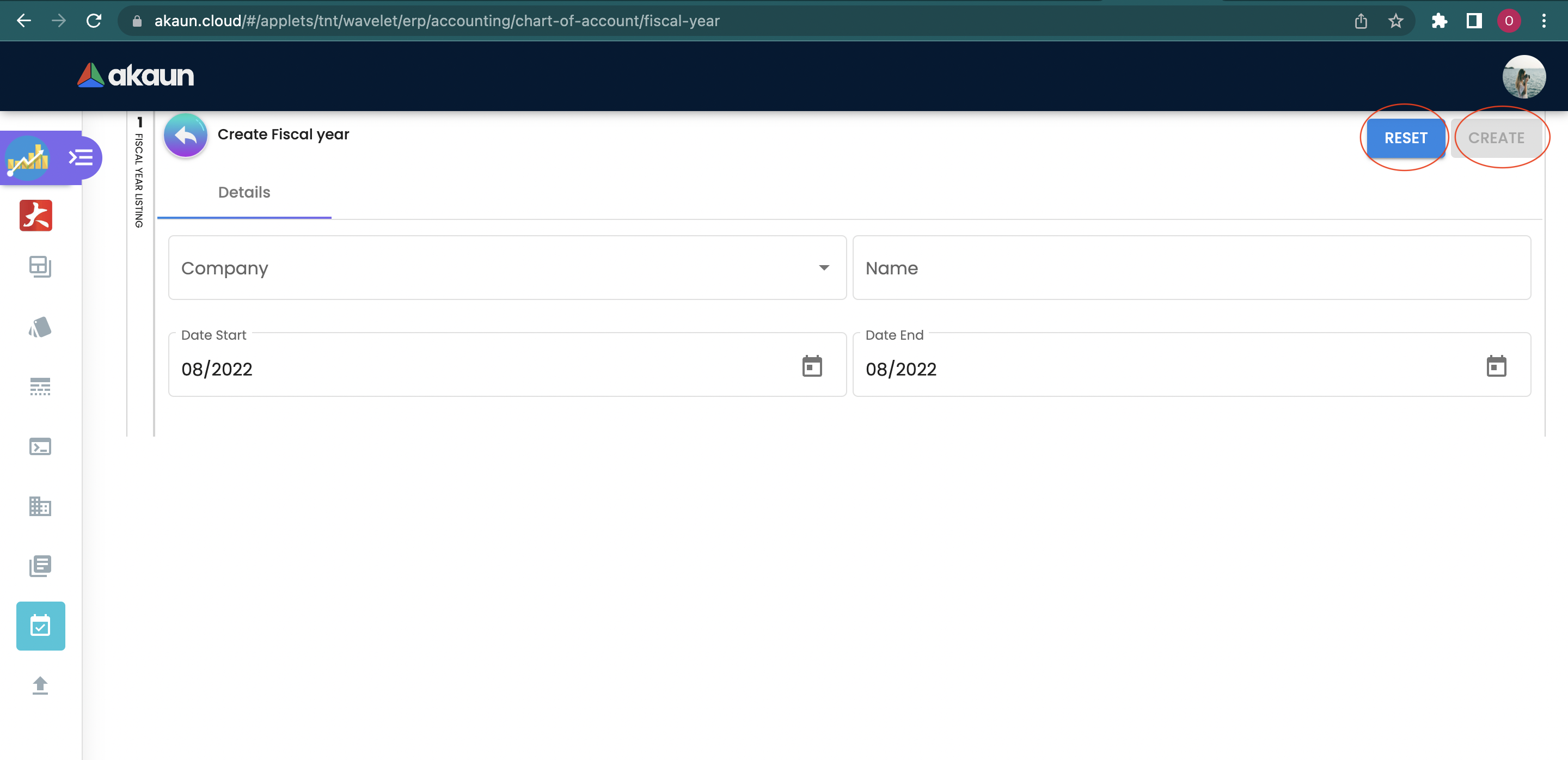Focus the Name input field
1568x760 pixels.
1191,268
